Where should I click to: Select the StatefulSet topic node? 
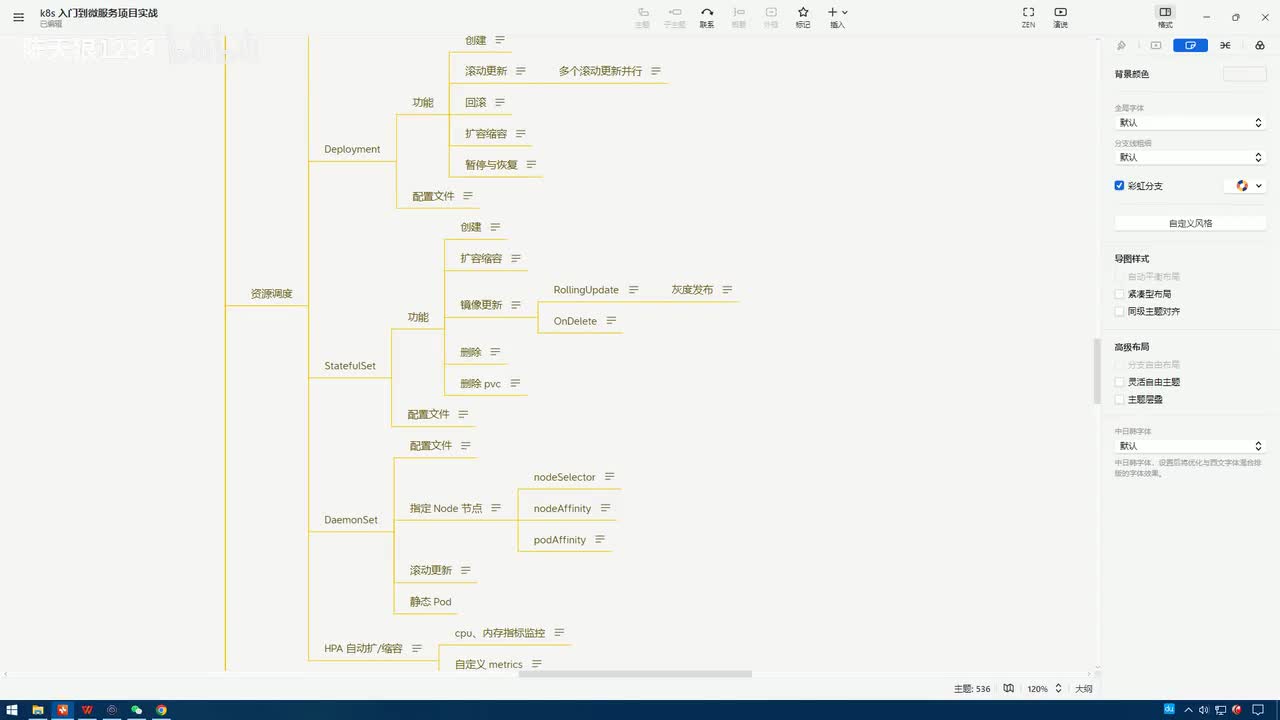pyautogui.click(x=350, y=366)
